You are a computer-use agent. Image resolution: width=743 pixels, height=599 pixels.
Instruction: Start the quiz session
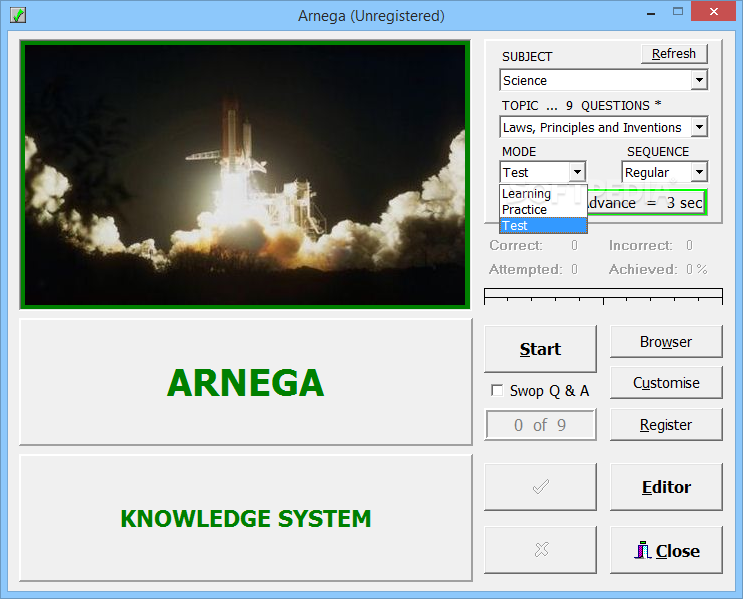pos(540,349)
